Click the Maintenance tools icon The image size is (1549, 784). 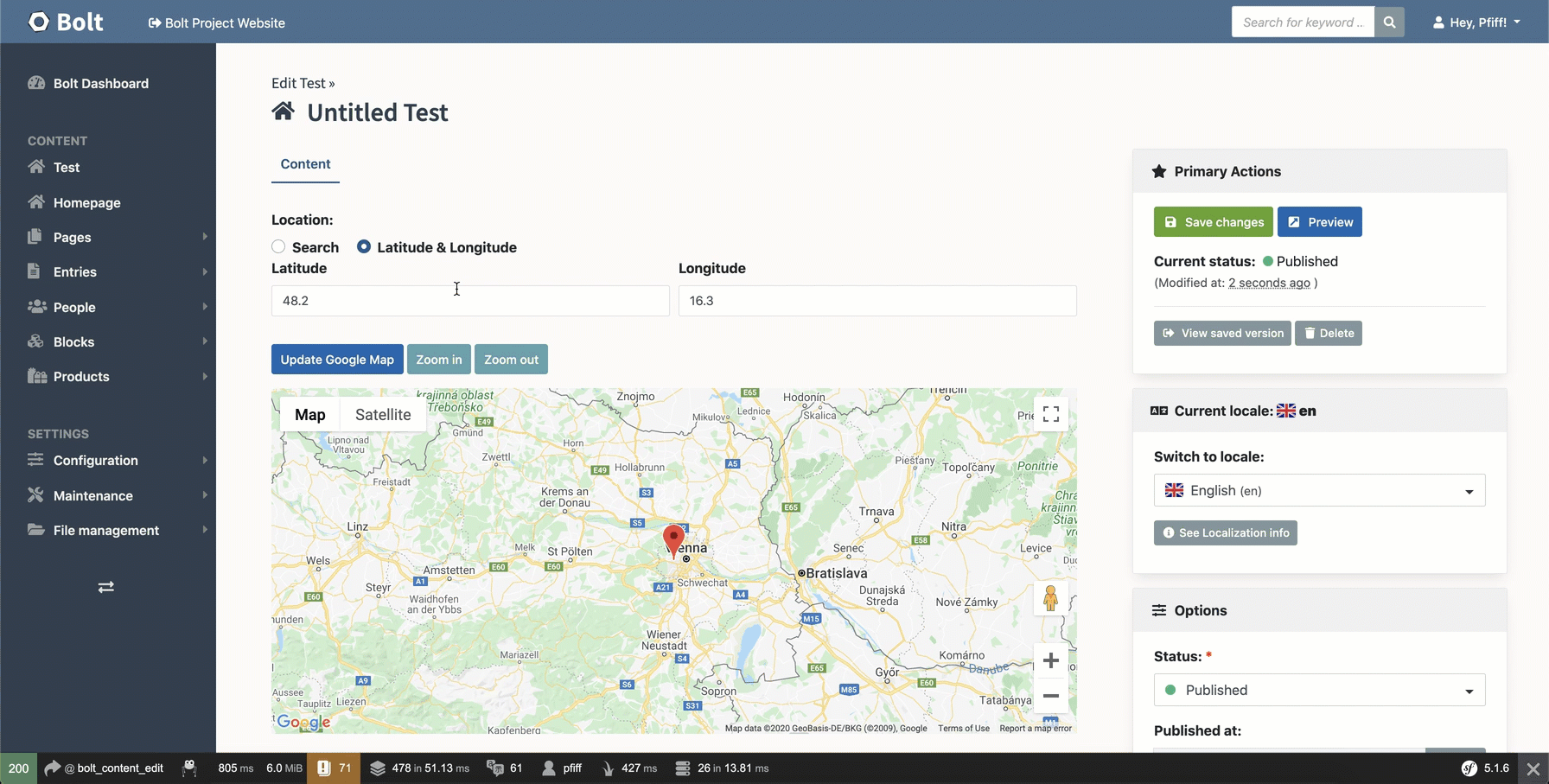[35, 495]
